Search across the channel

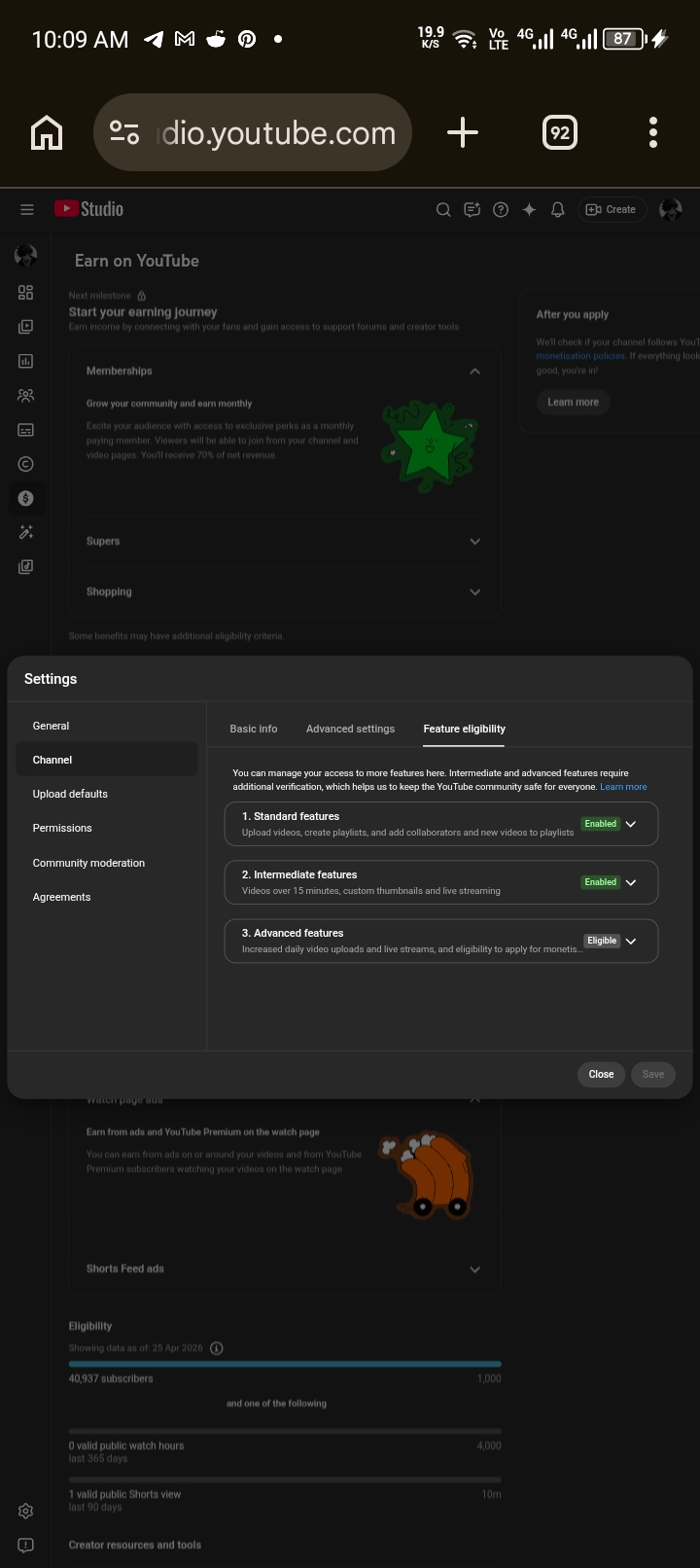point(443,209)
